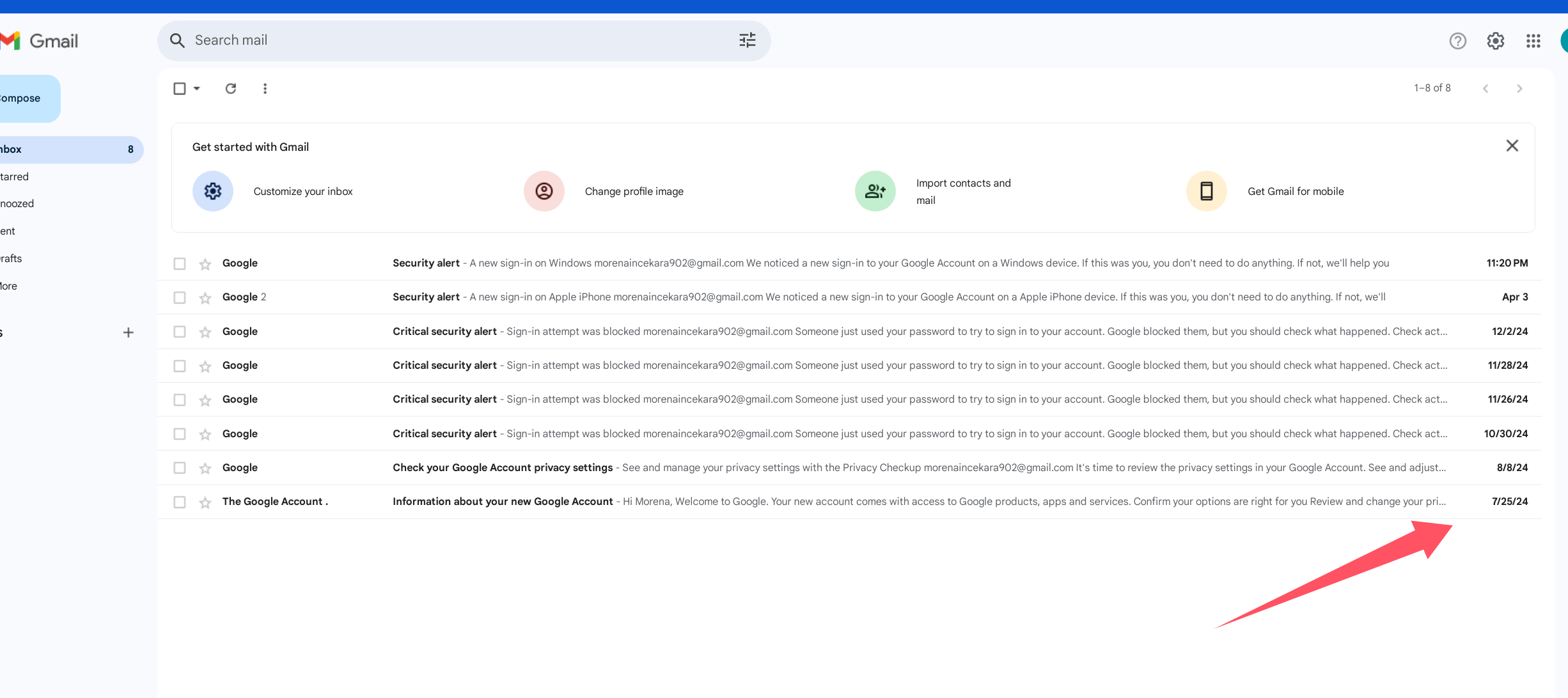
Task: Open search filter options icon
Action: coord(747,40)
